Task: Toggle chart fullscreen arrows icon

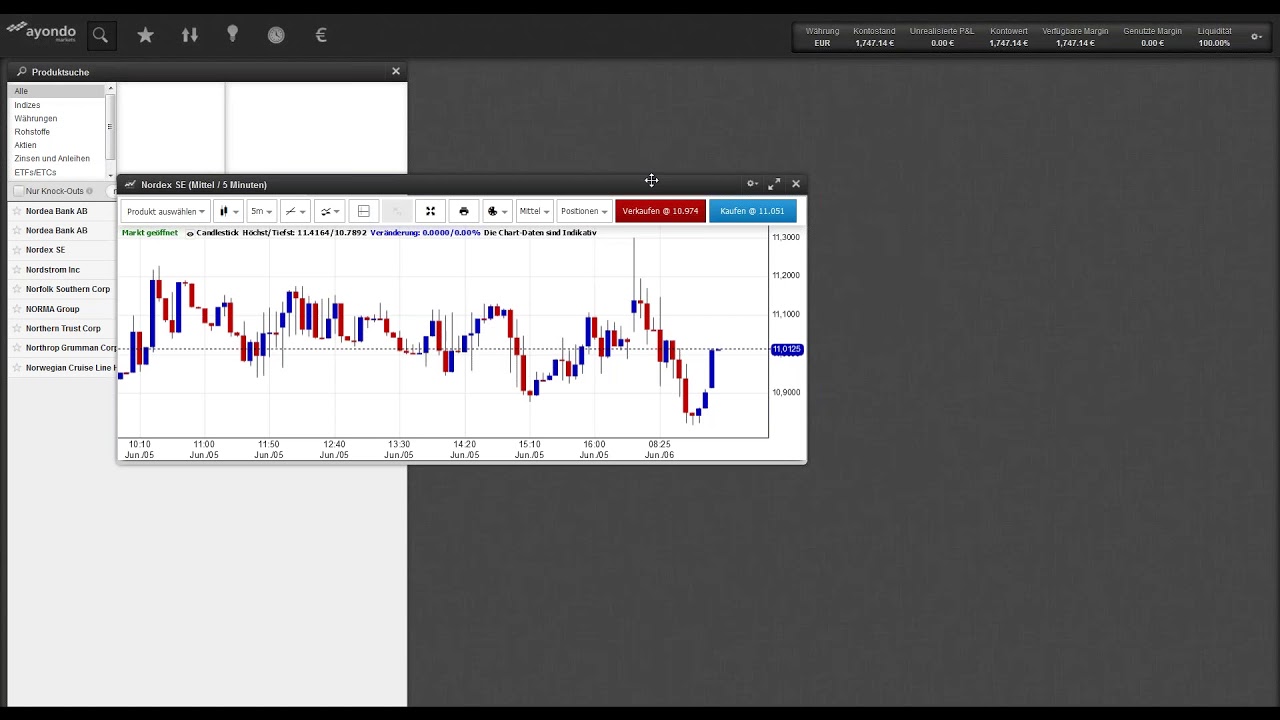Action: [430, 211]
